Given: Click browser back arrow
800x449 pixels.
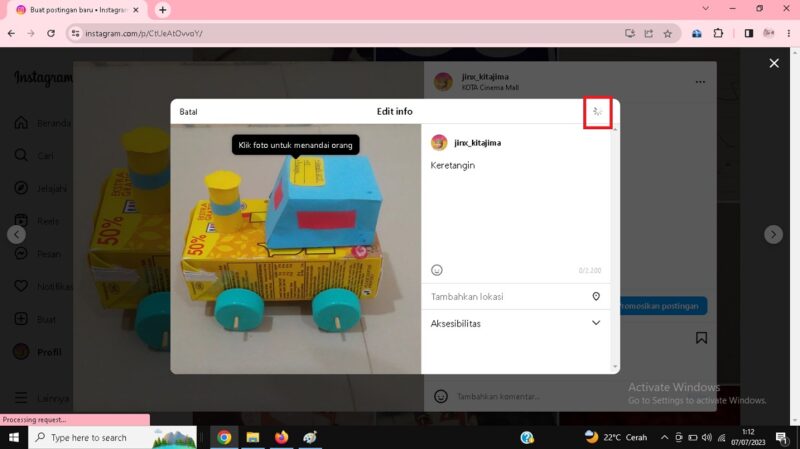Looking at the screenshot, I should [11, 33].
